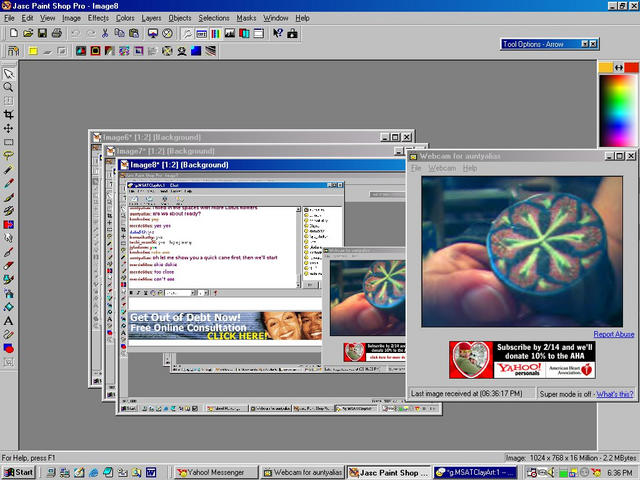Switch to g.MSATClayArt:1 chat taskbar button

(x=475, y=472)
